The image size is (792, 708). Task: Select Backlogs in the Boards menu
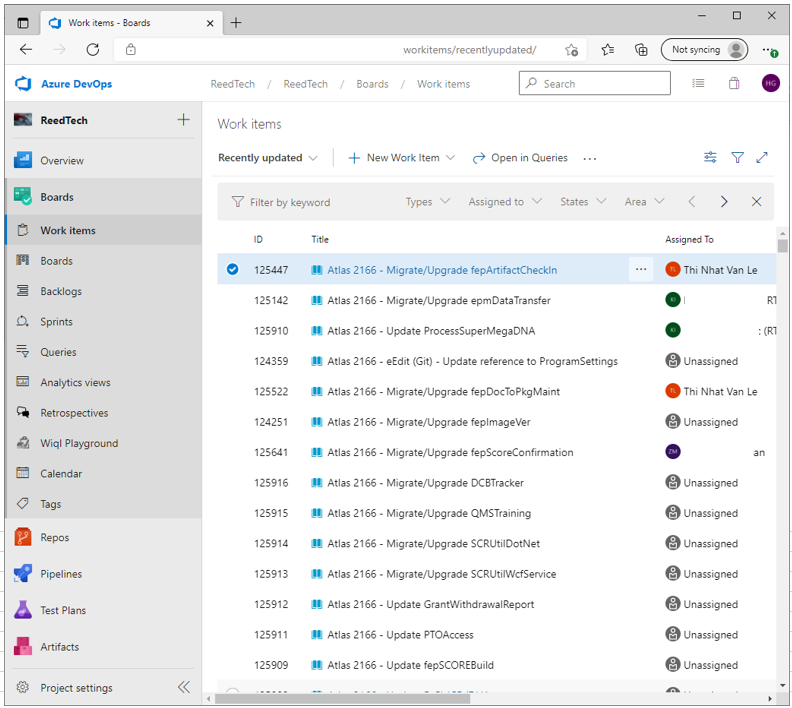[x=61, y=291]
